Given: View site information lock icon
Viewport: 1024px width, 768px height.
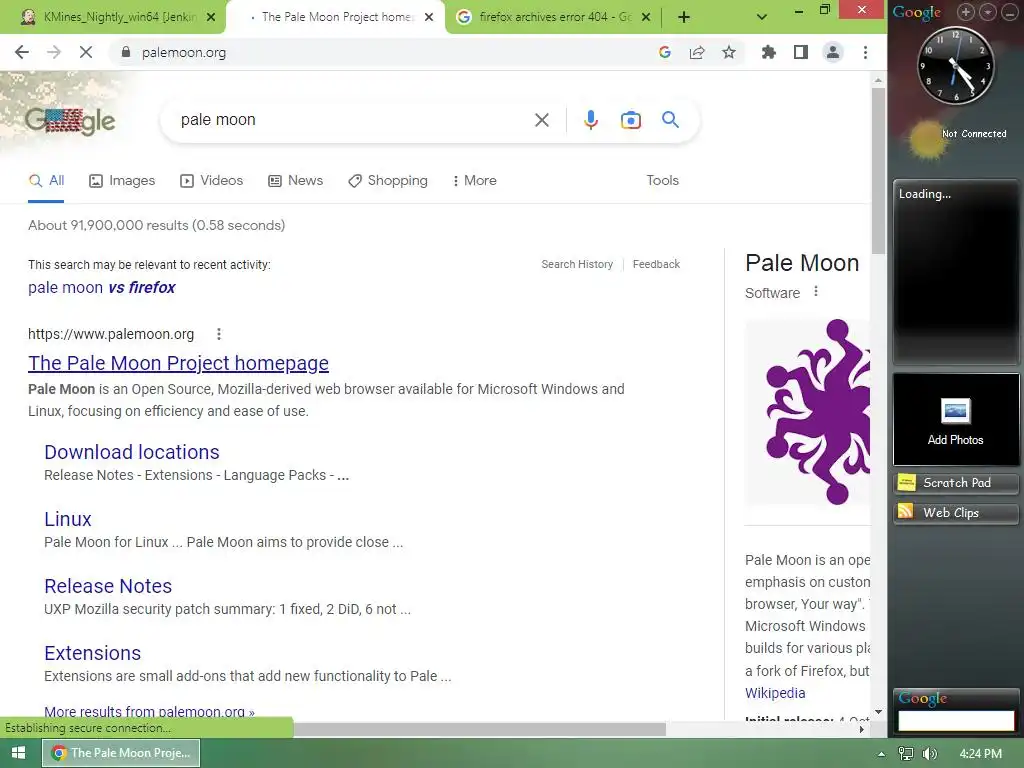Looking at the screenshot, I should (126, 52).
